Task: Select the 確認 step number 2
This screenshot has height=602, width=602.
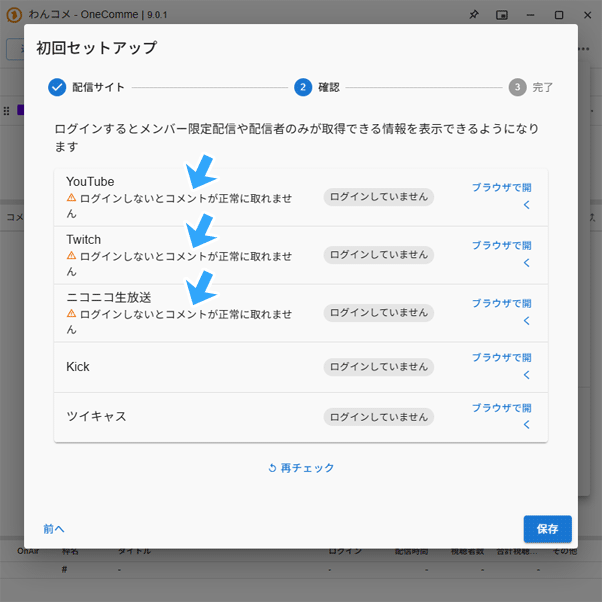Action: [x=317, y=87]
